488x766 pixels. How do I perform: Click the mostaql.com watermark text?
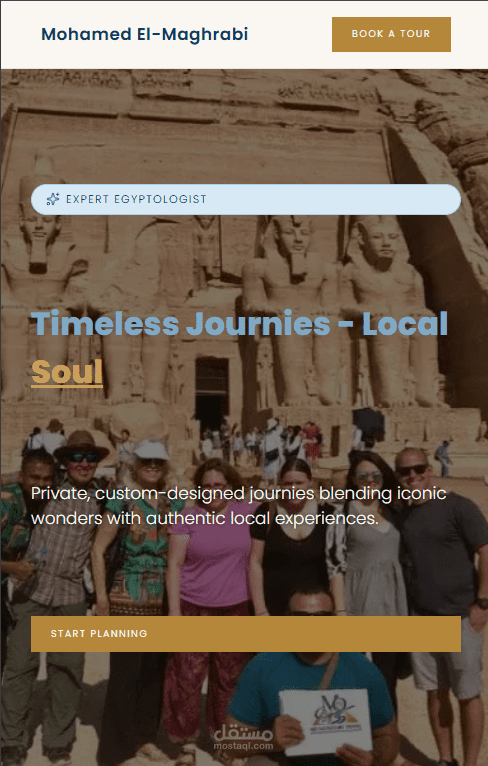tap(243, 746)
